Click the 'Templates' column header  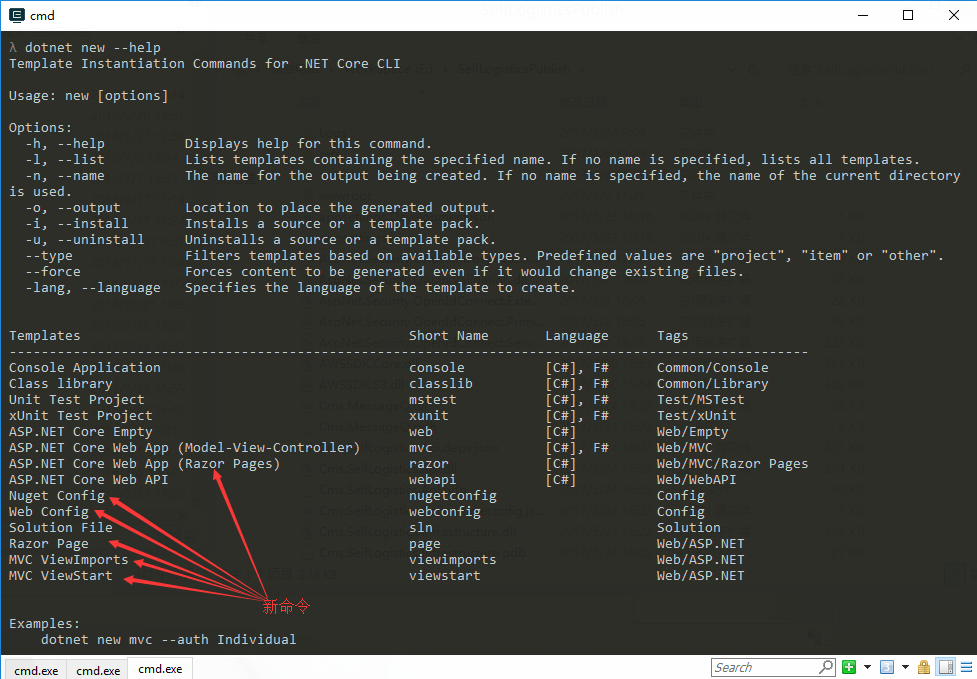point(45,336)
